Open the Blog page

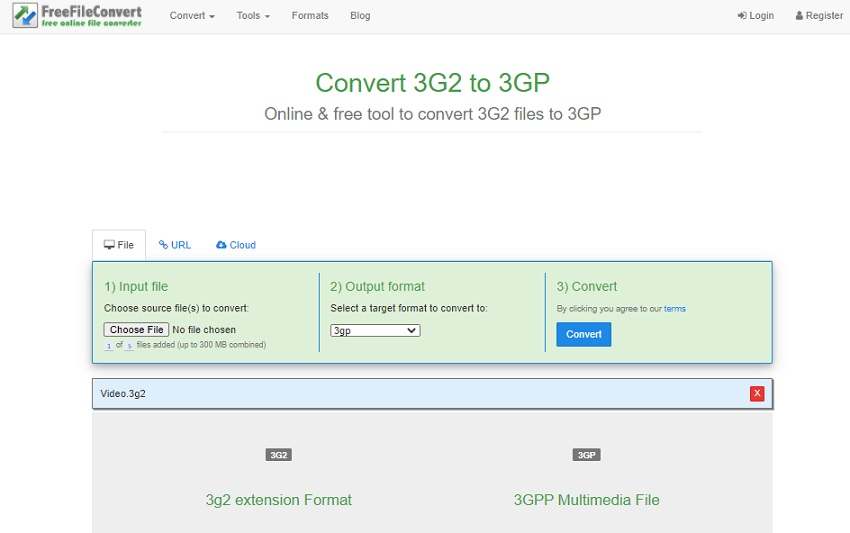pyautogui.click(x=360, y=16)
